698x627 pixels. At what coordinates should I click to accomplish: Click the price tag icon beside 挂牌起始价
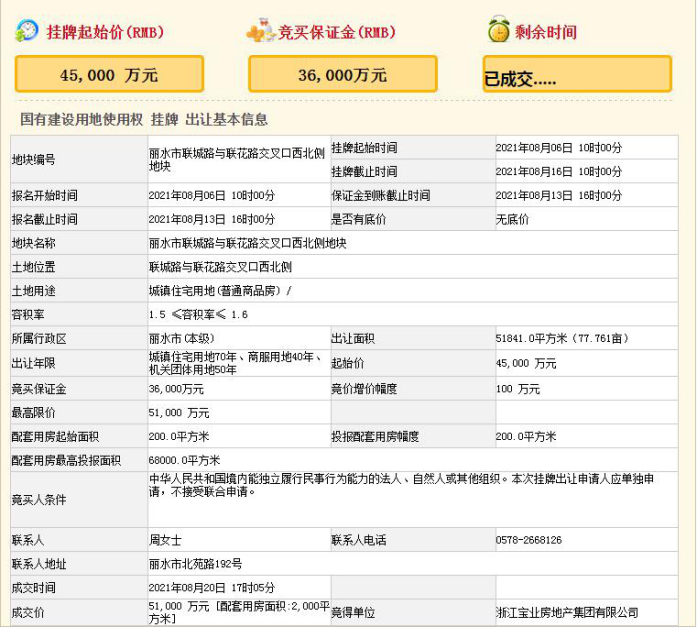(x=26, y=31)
